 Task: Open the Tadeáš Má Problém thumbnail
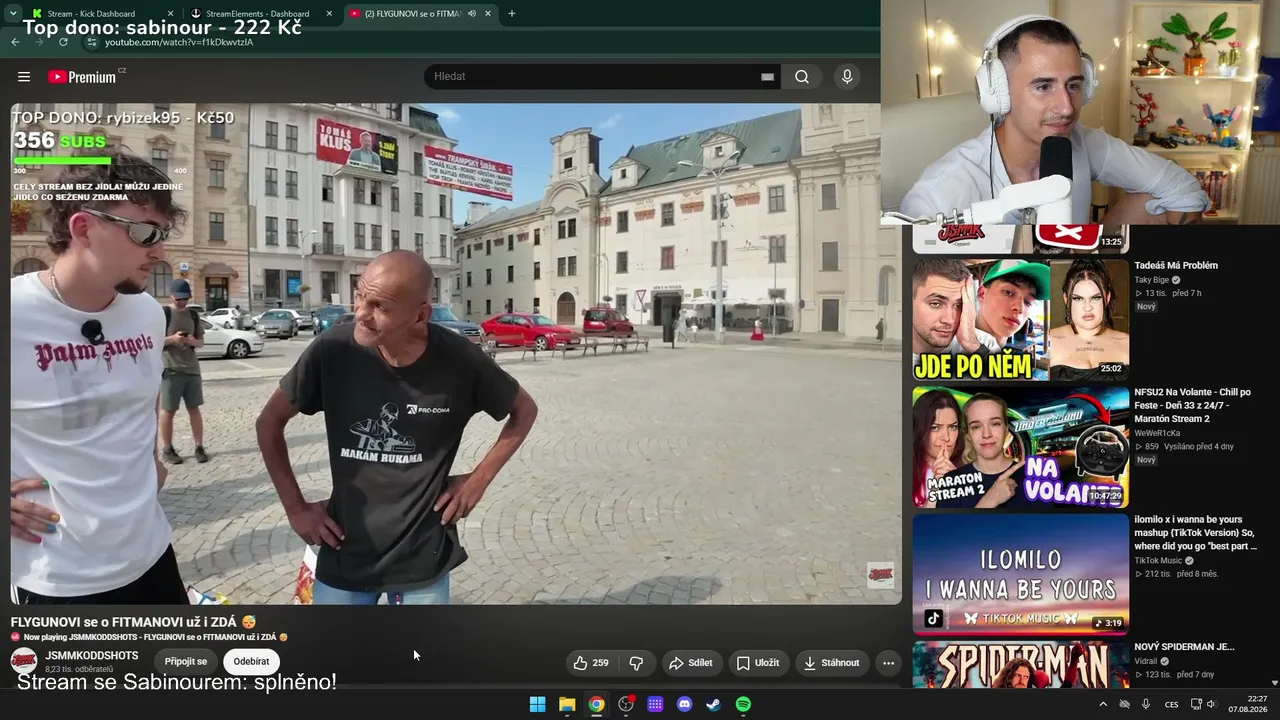[1020, 319]
